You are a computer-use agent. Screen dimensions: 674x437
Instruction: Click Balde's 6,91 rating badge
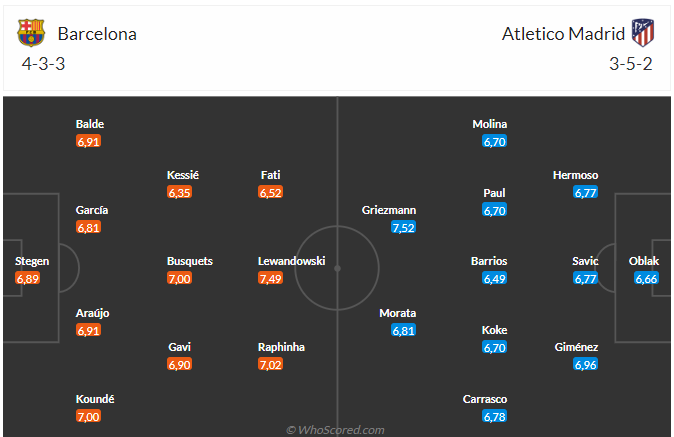(88, 142)
